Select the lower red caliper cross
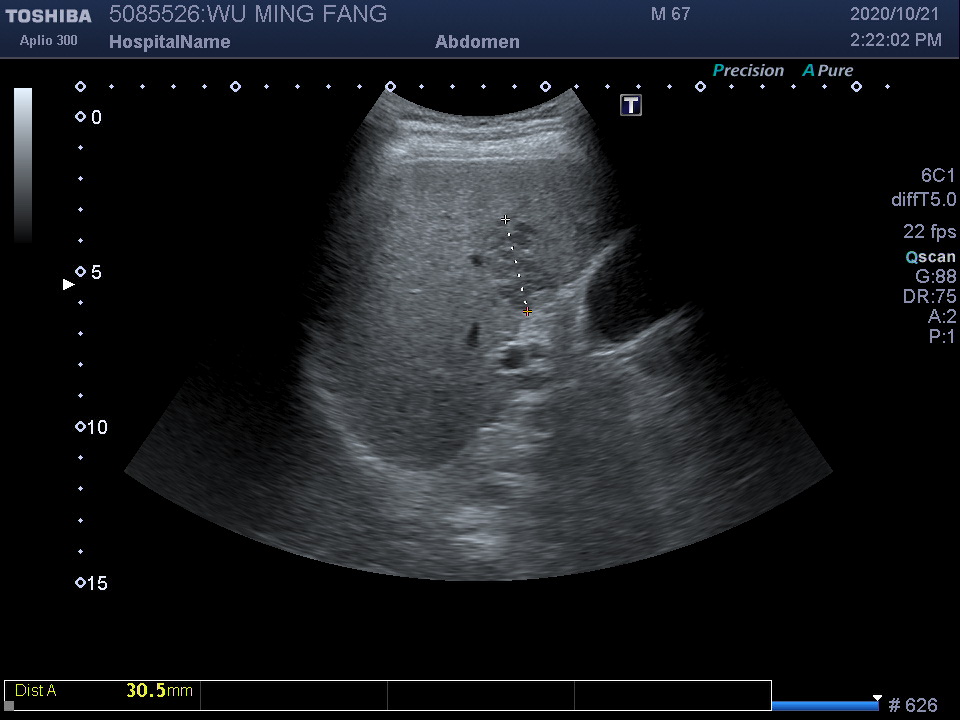This screenshot has height=720, width=960. 527,312
